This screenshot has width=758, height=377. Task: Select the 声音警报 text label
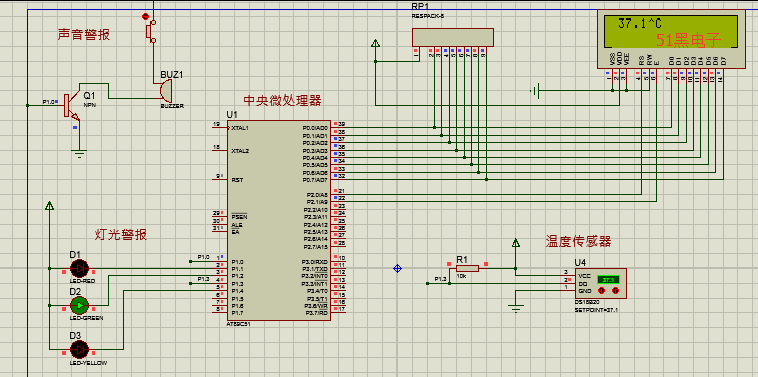pyautogui.click(x=84, y=34)
